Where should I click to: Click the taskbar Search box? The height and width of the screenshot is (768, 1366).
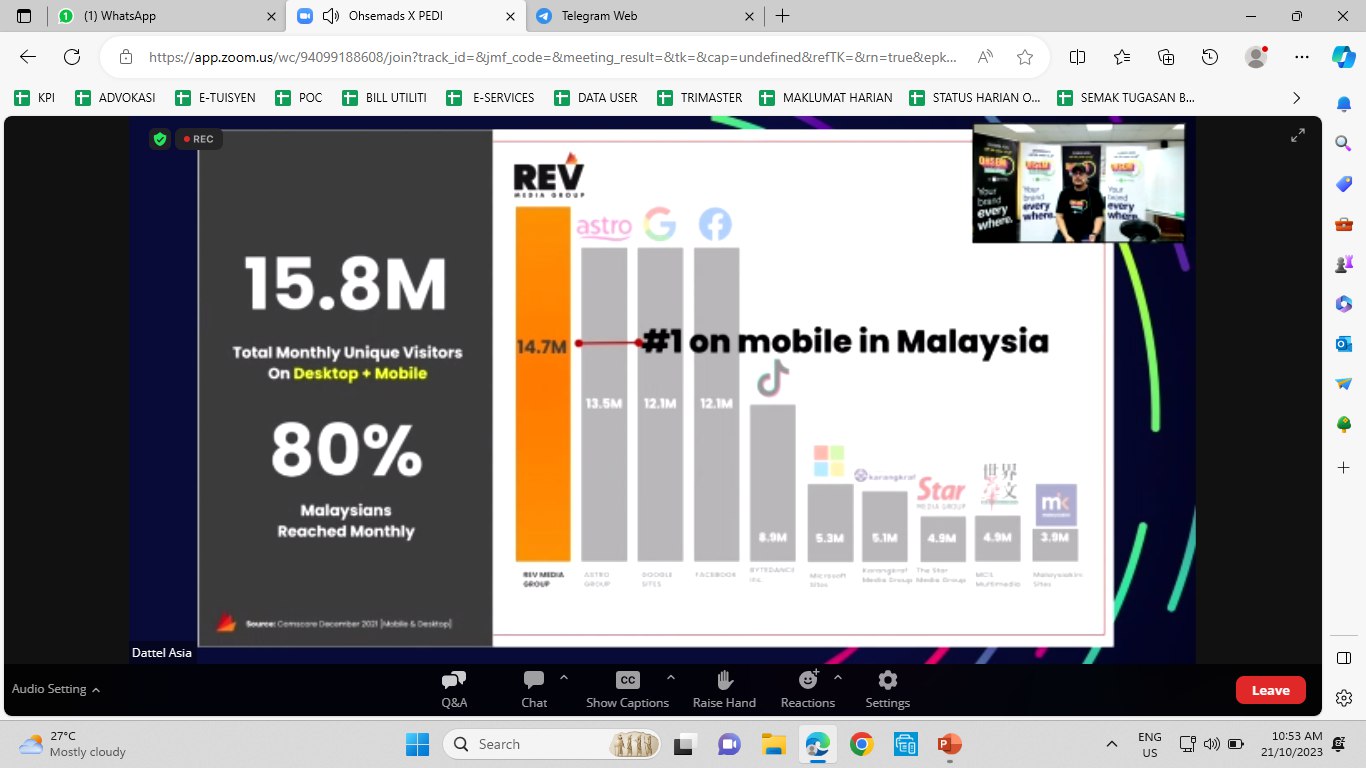point(553,744)
